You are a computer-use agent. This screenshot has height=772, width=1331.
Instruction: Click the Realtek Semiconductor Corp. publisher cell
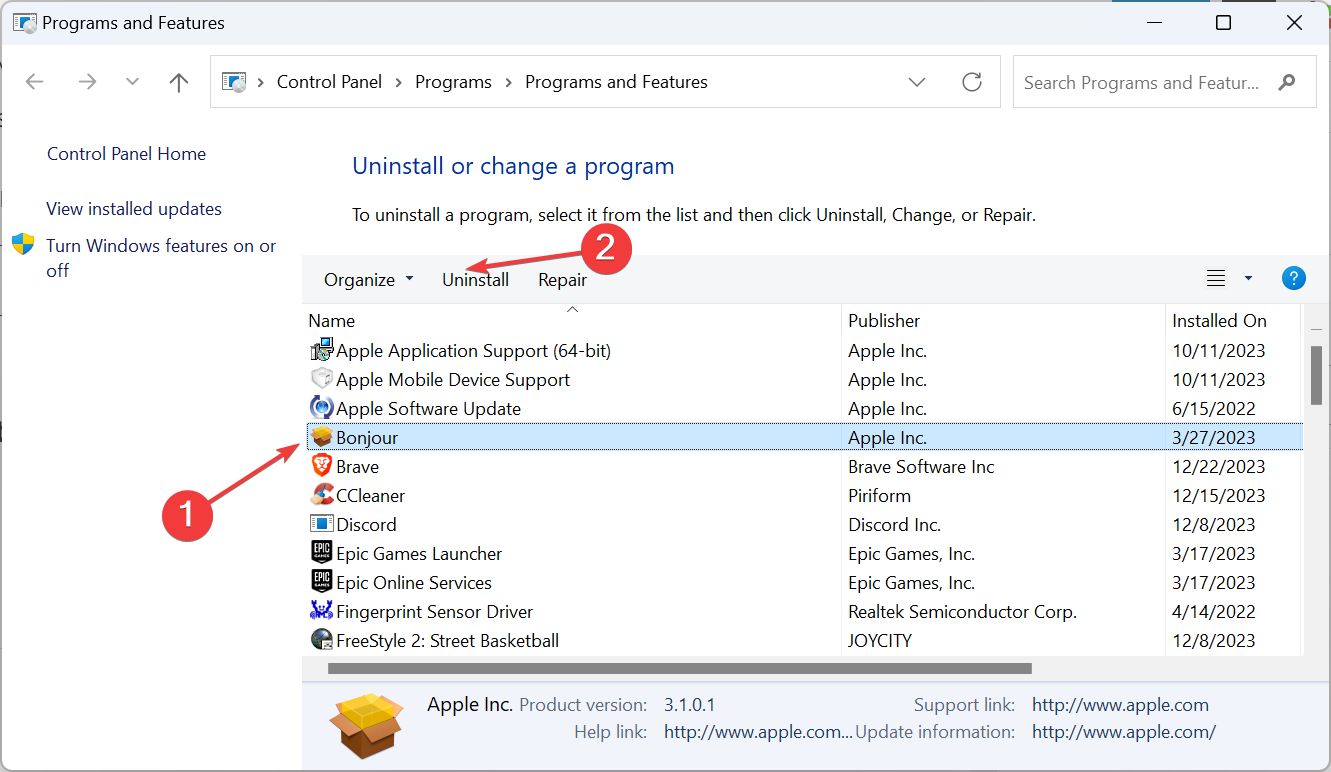pos(962,612)
